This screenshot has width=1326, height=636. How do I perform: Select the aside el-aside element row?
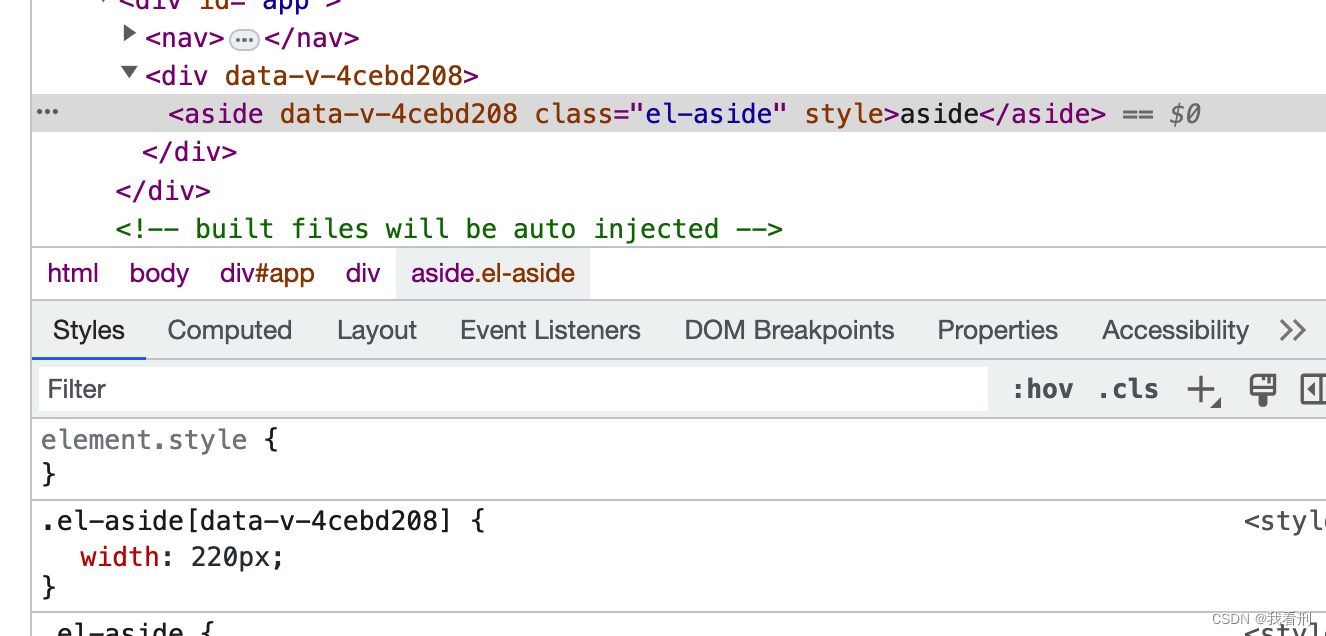tap(679, 114)
